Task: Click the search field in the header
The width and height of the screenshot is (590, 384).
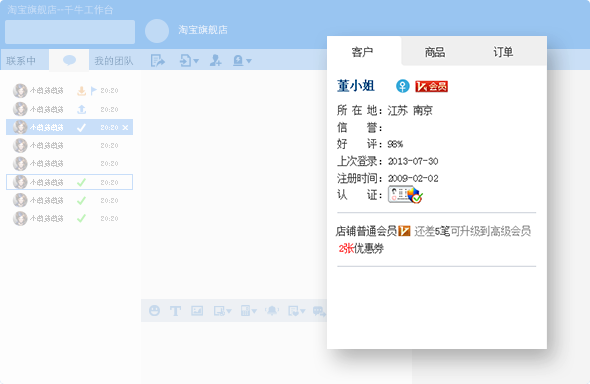Action: 70,32
